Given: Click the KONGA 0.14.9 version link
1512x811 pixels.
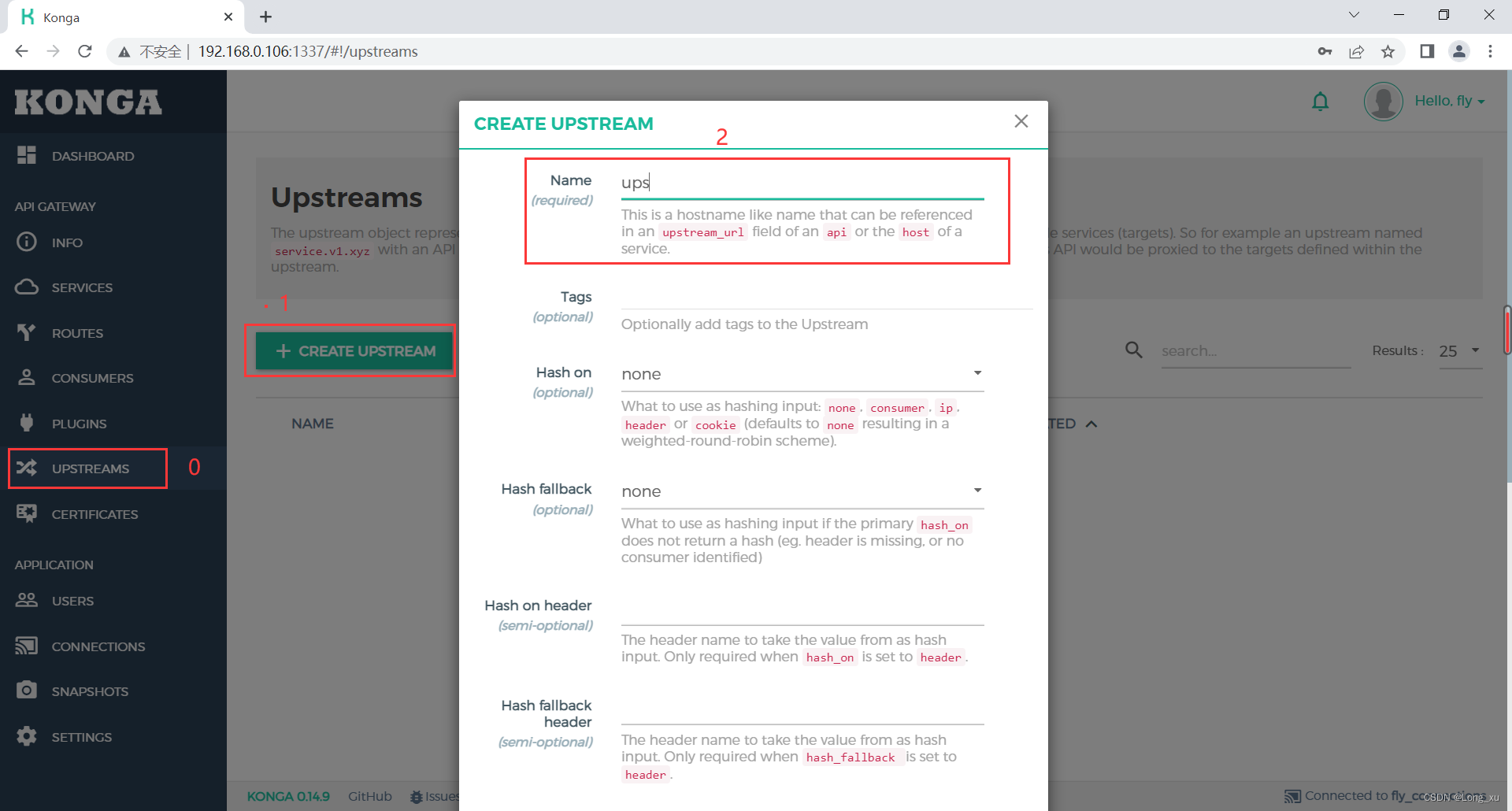Looking at the screenshot, I should tap(288, 796).
